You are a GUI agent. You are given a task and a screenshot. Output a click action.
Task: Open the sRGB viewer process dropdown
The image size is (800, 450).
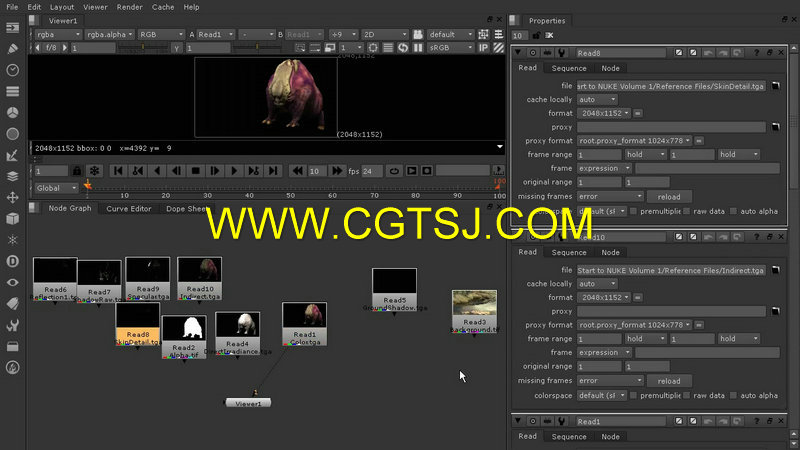[451, 47]
